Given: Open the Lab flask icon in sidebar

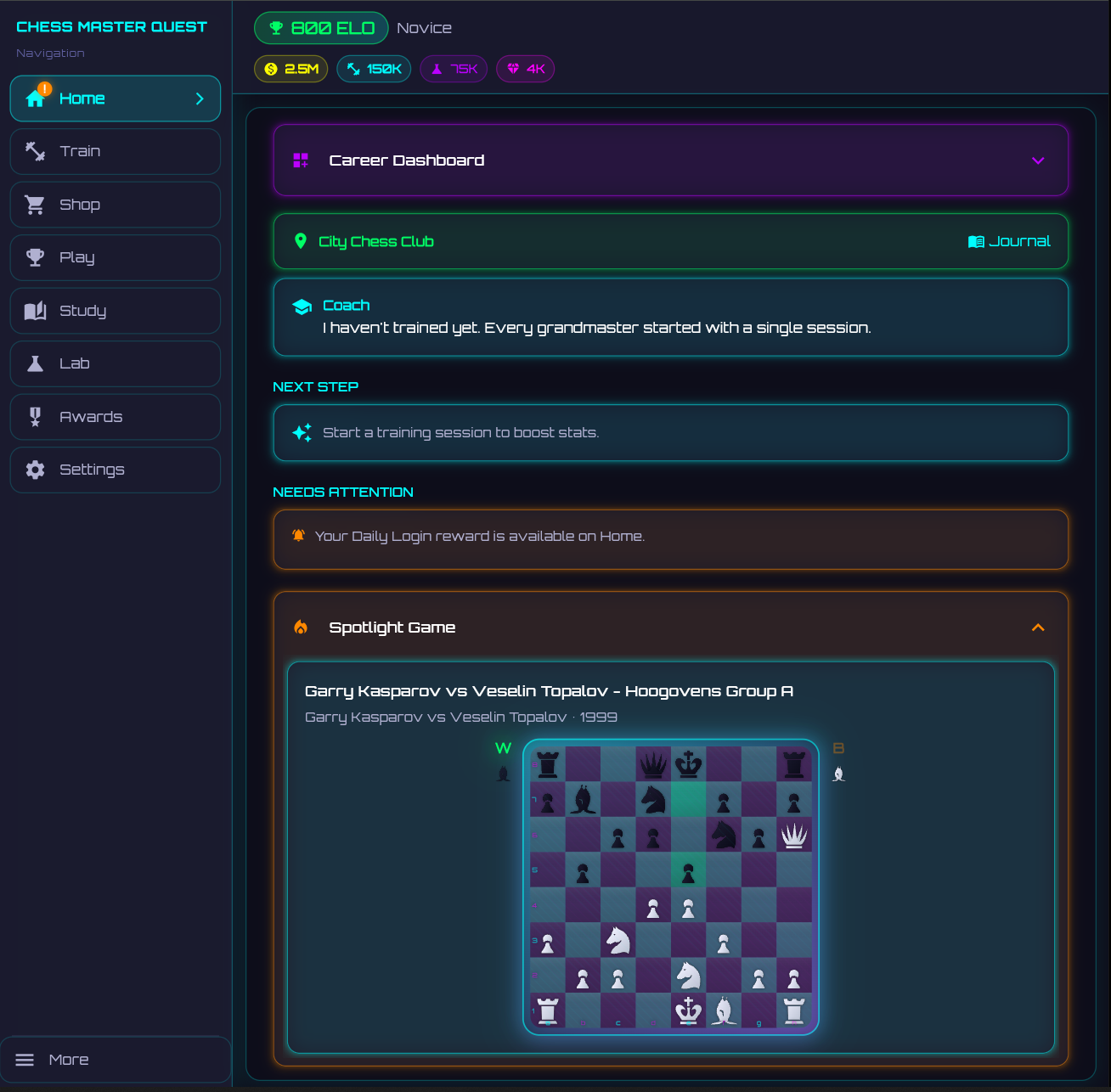Looking at the screenshot, I should (35, 363).
